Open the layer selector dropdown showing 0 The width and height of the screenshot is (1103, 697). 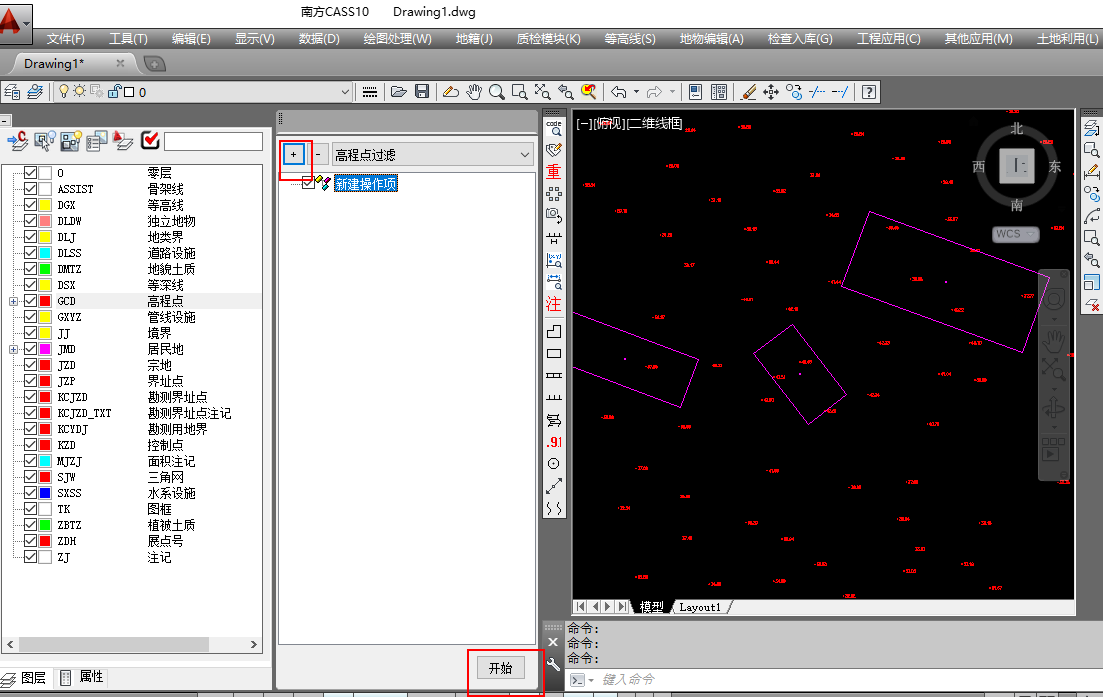point(345,91)
